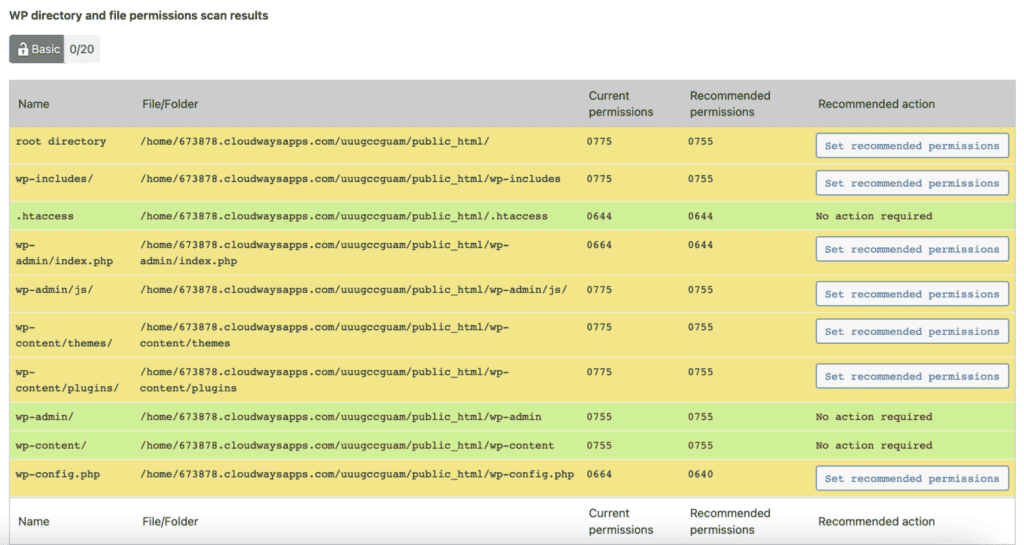
Task: Select the .htaccess name cell
Action: coord(44,215)
